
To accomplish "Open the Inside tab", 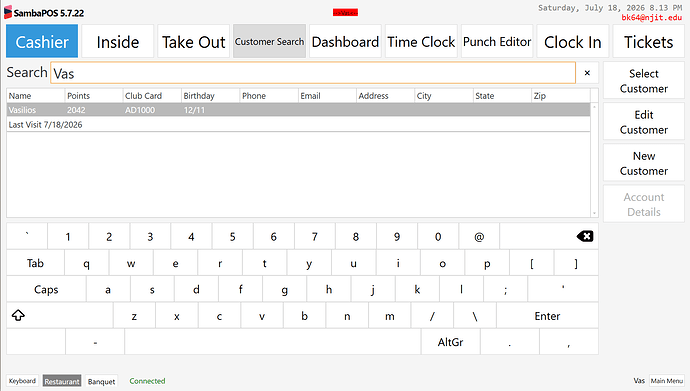I will point(117,41).
